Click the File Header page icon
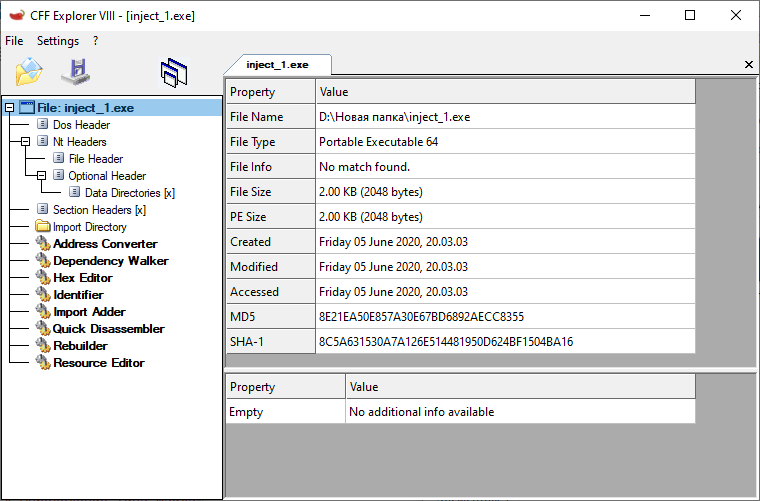Viewport: 760px width, 501px height. click(58, 158)
